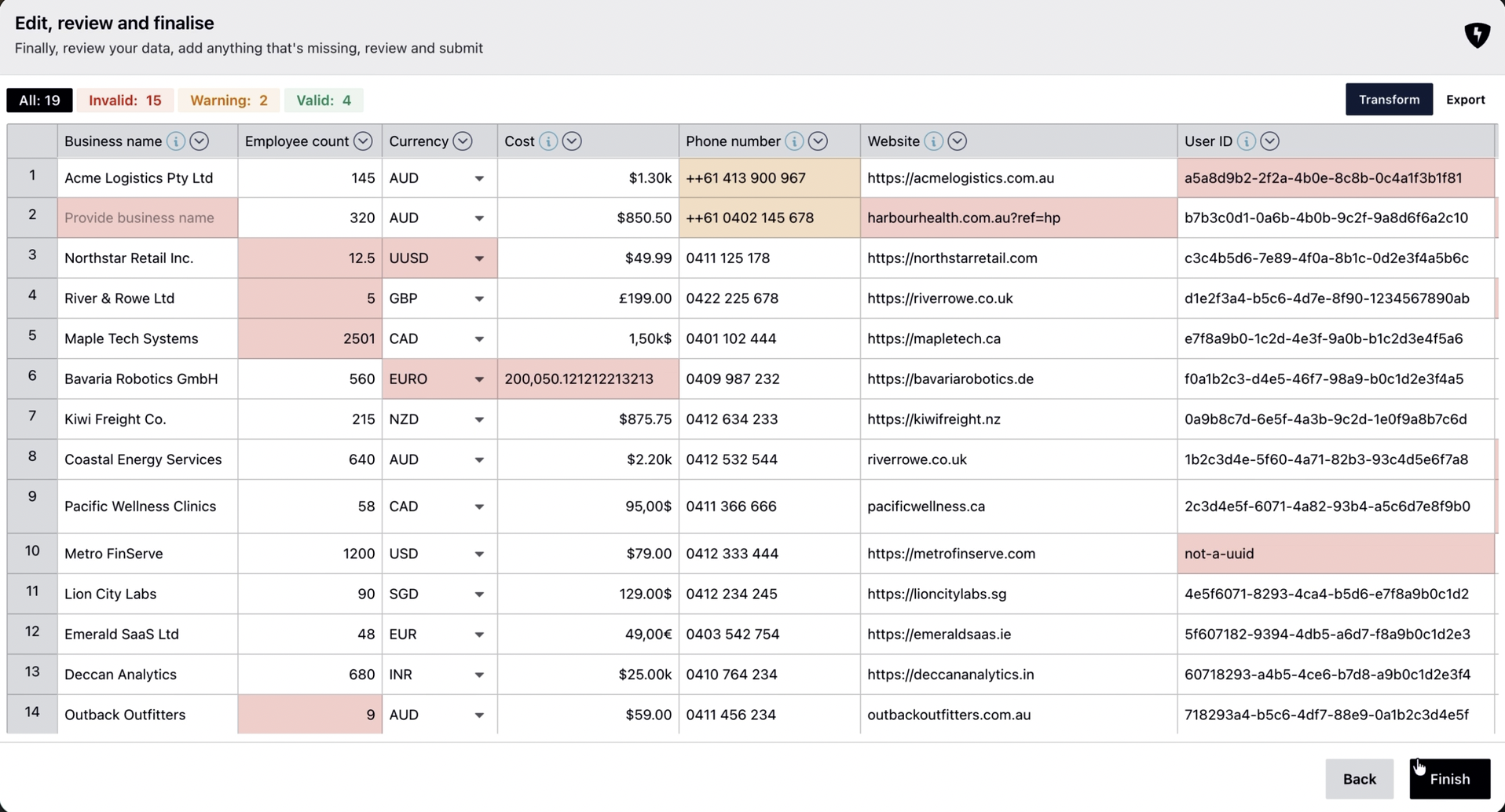The width and height of the screenshot is (1505, 812).
Task: Open the Business name column filter chevron
Action: [x=199, y=141]
